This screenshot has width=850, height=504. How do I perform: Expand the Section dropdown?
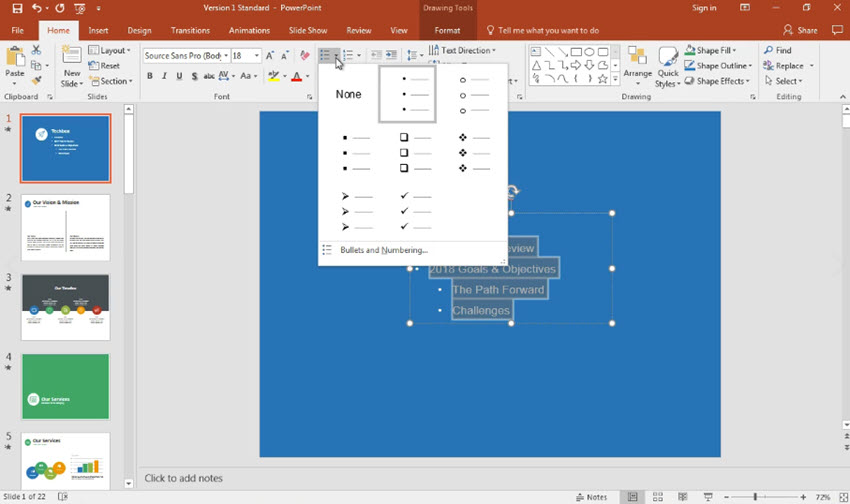click(x=111, y=81)
